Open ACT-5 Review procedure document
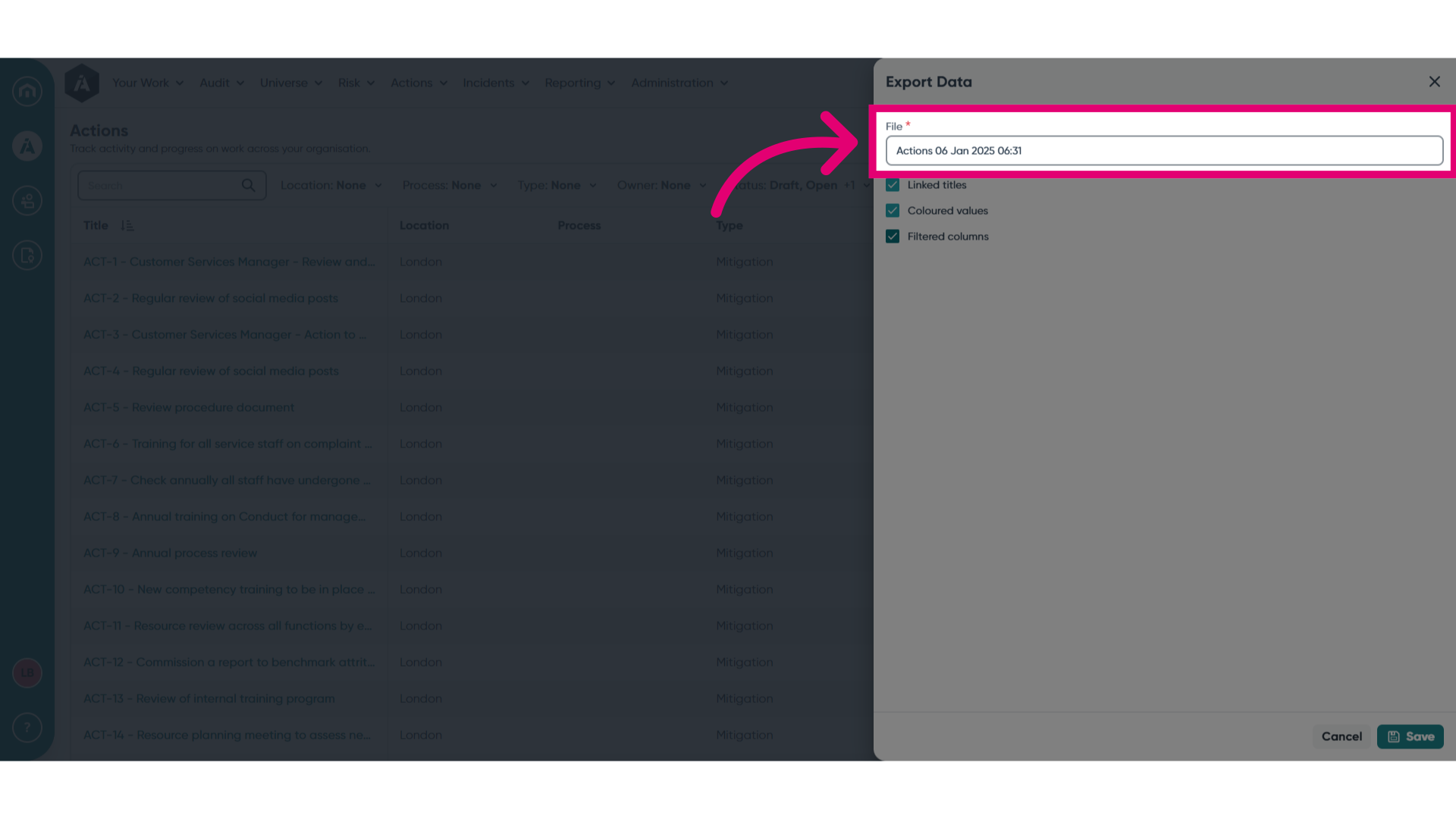 [189, 407]
